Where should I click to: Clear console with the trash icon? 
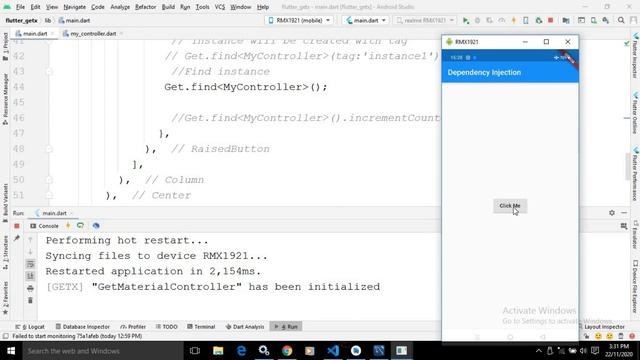tap(30, 301)
